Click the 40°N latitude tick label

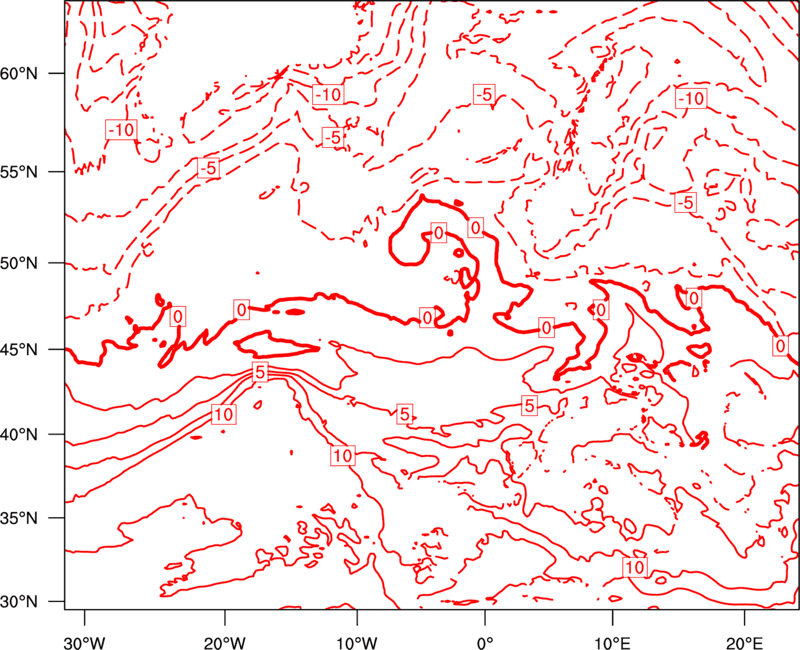point(19,435)
